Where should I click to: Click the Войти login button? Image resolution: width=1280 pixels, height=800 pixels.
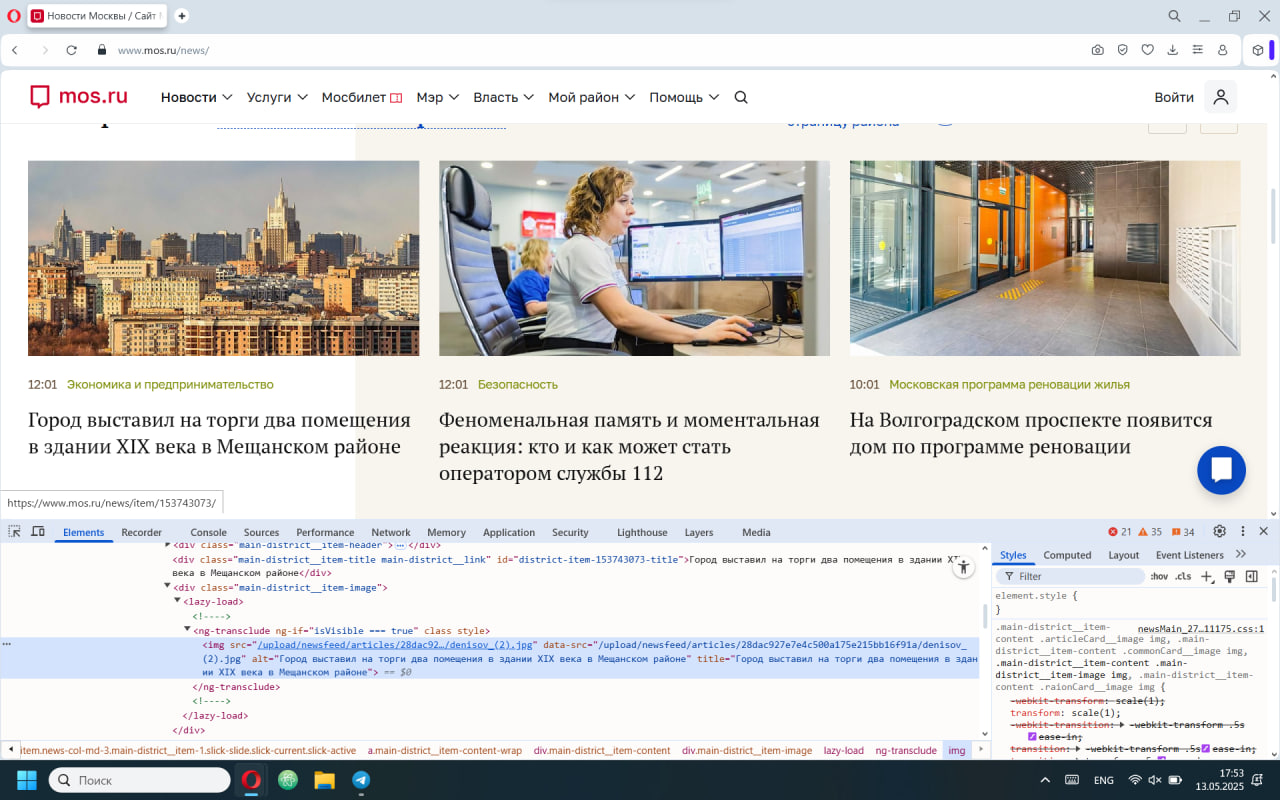(x=1173, y=97)
